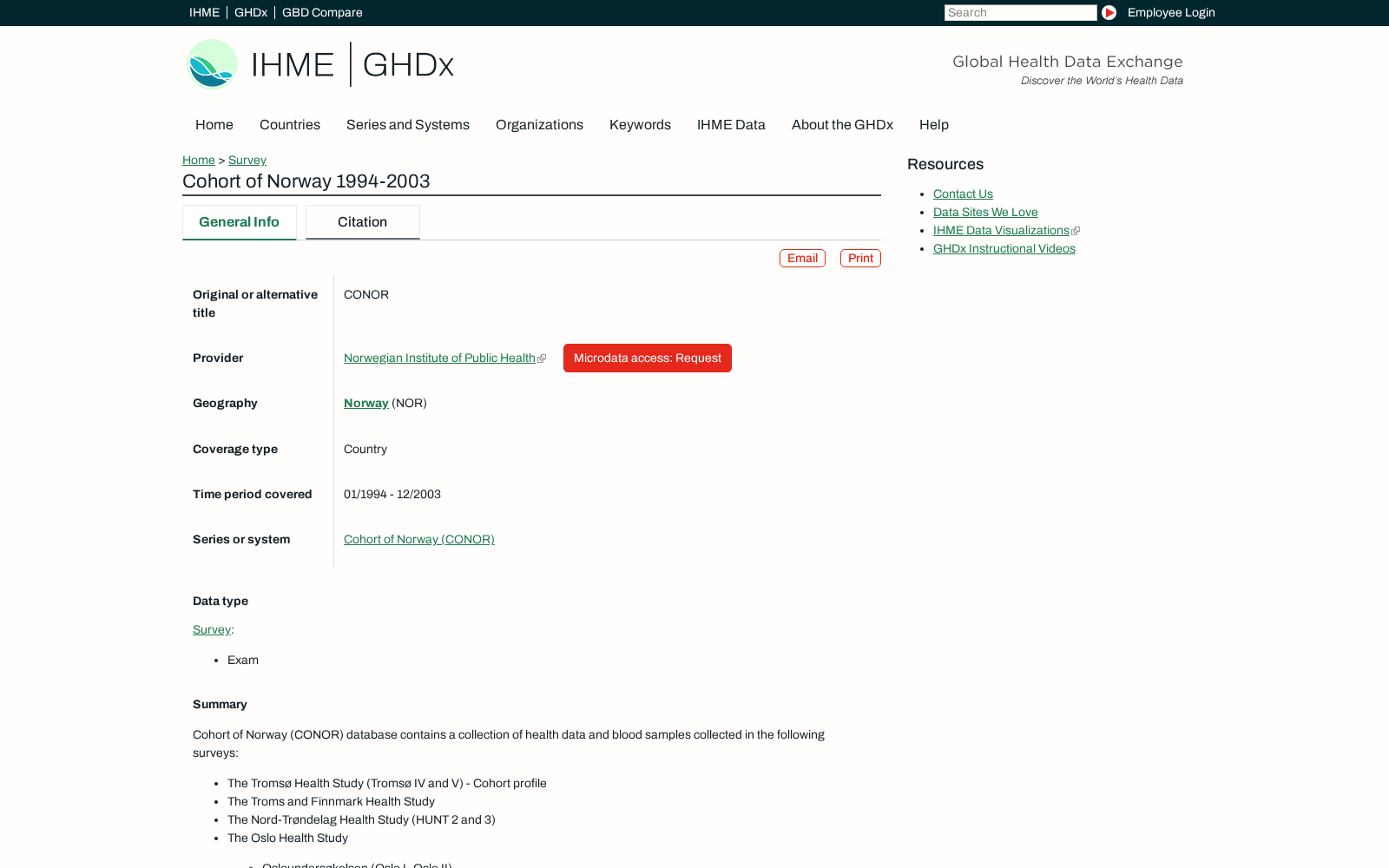The width and height of the screenshot is (1389, 868).
Task: Click the Survey data type link
Action: click(x=212, y=629)
